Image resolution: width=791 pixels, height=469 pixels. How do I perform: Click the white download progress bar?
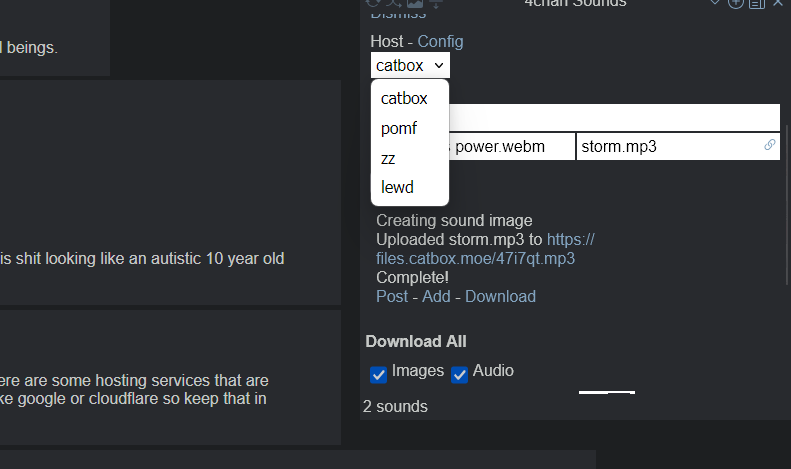tap(607, 392)
